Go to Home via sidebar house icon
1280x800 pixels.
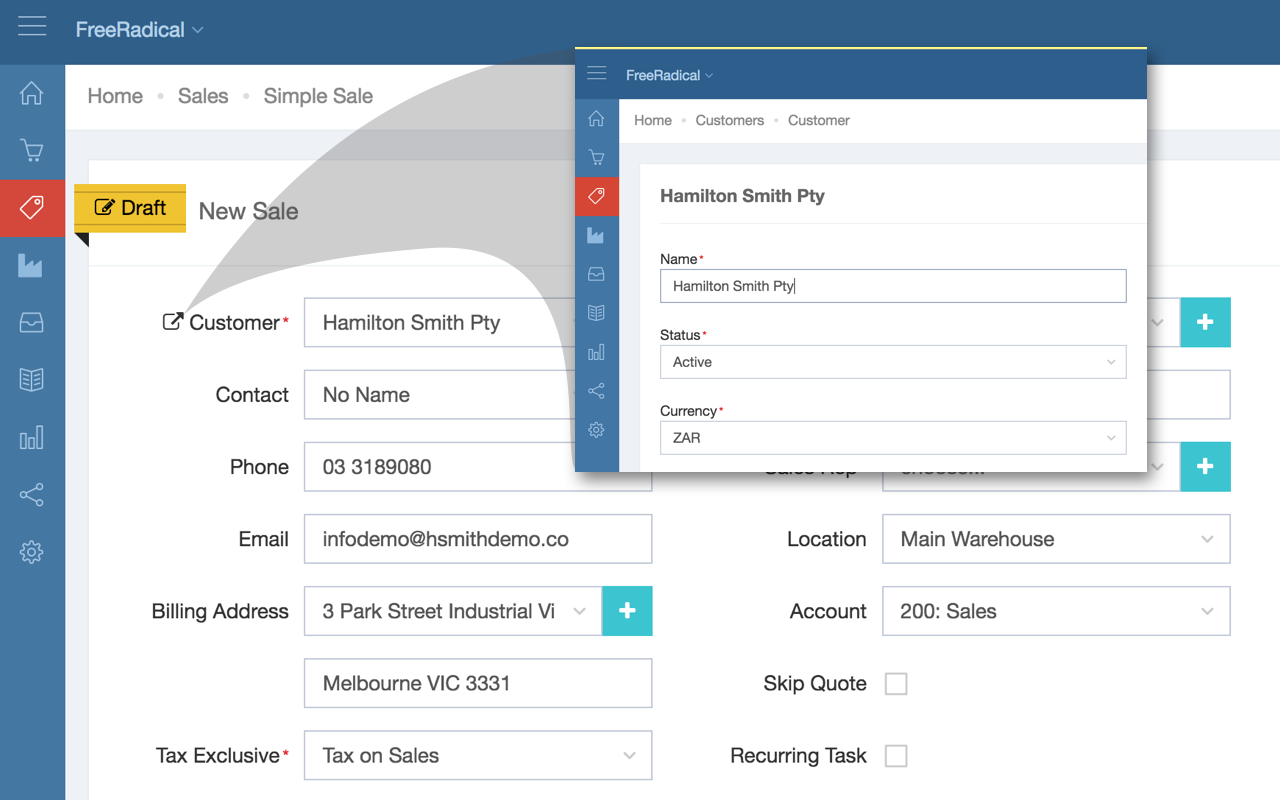(x=32, y=93)
